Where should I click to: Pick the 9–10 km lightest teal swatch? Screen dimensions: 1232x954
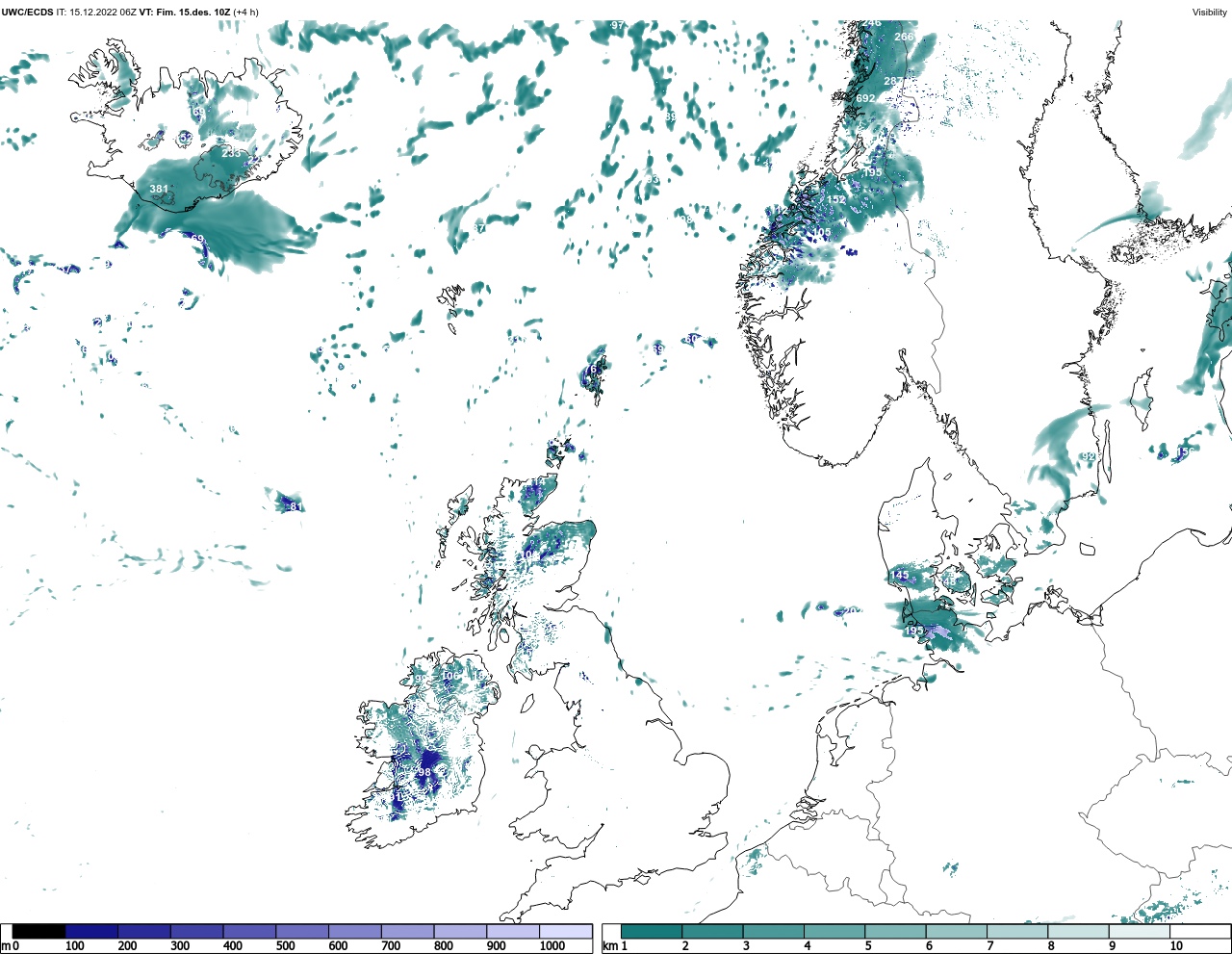1139,931
